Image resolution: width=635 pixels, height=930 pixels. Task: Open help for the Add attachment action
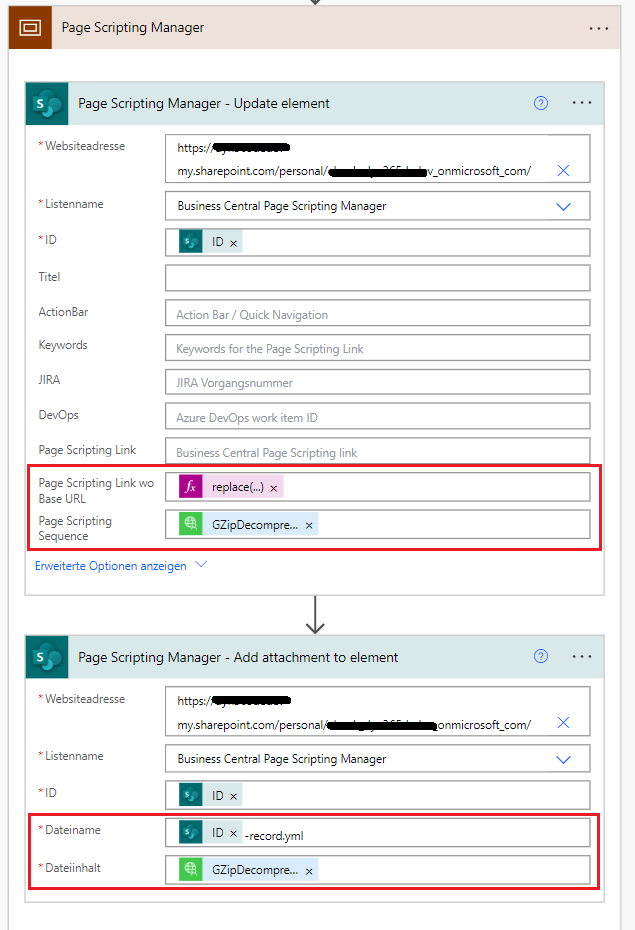pos(541,656)
